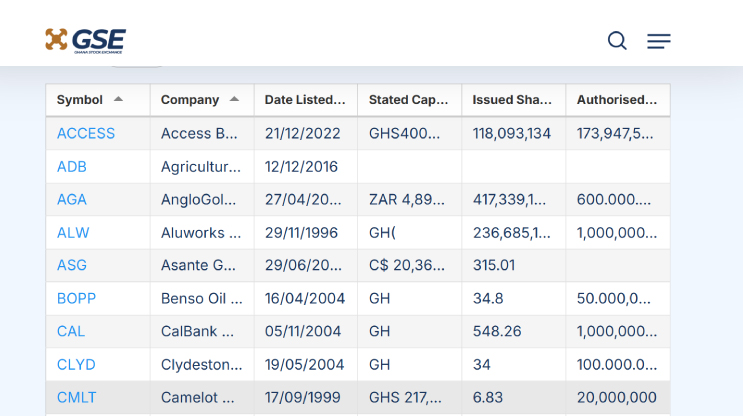Select the 'Asante G...' company cell
This screenshot has height=416, width=743.
(202, 265)
